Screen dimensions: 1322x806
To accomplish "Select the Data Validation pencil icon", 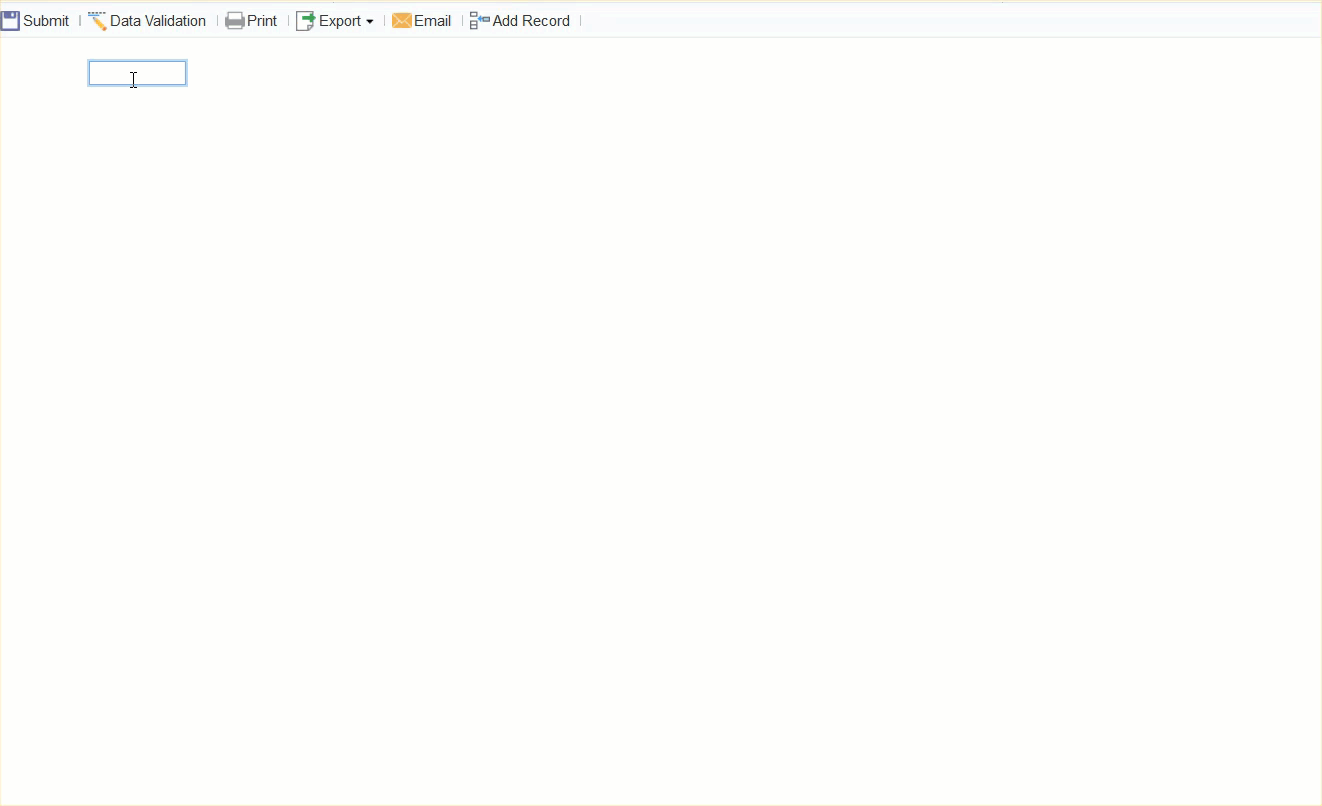I will (x=97, y=20).
